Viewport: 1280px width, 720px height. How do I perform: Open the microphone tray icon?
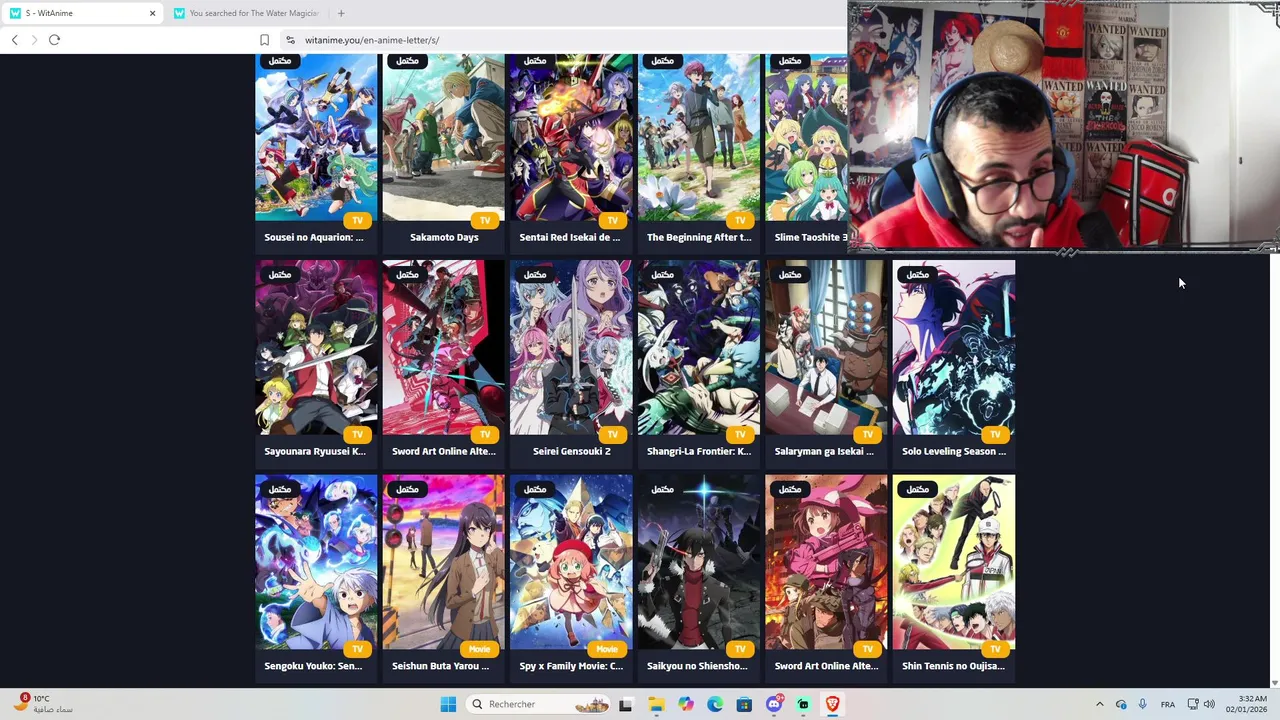(1142, 704)
